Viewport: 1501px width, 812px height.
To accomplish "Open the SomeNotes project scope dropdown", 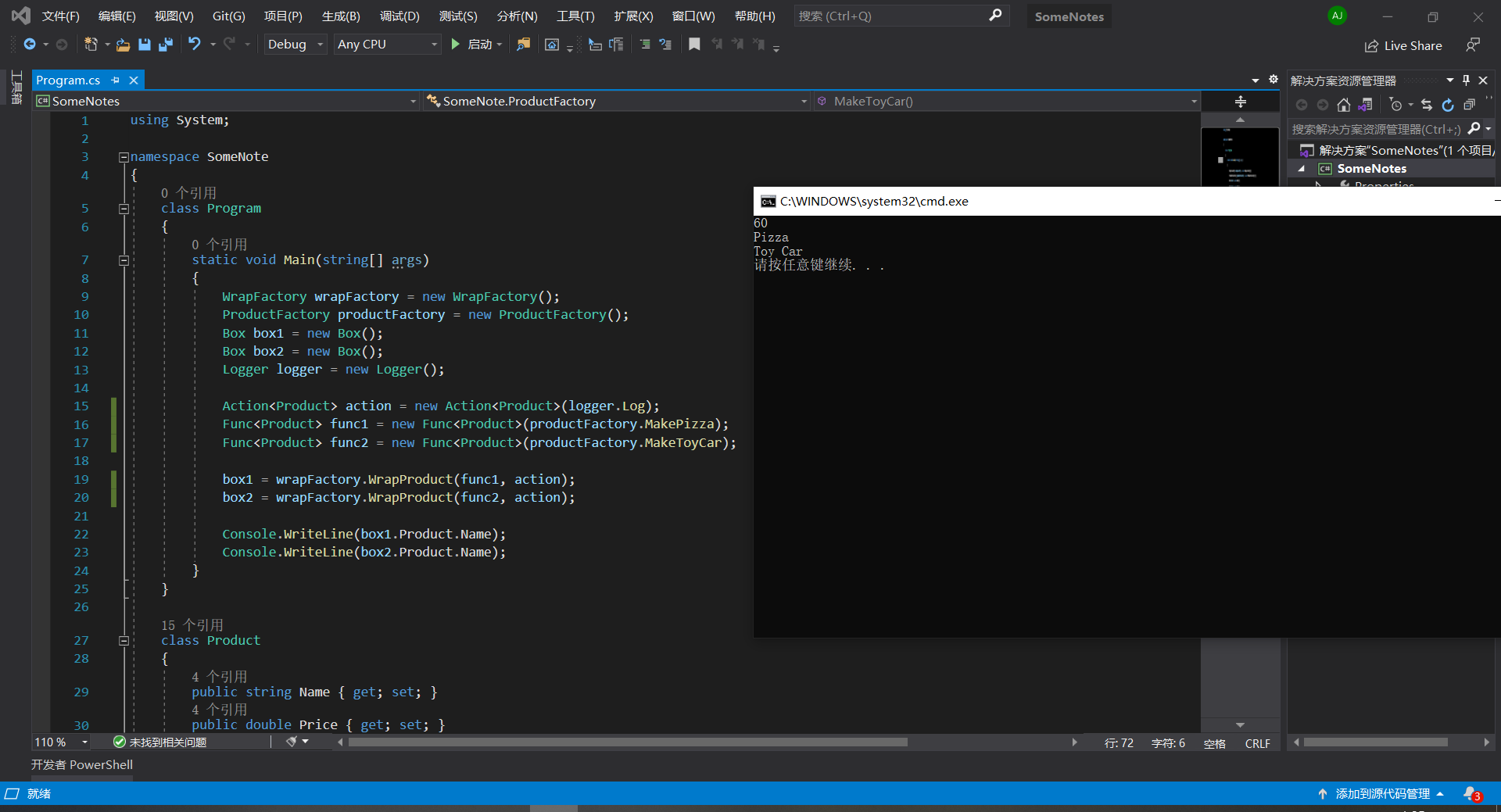I will pyautogui.click(x=227, y=102).
